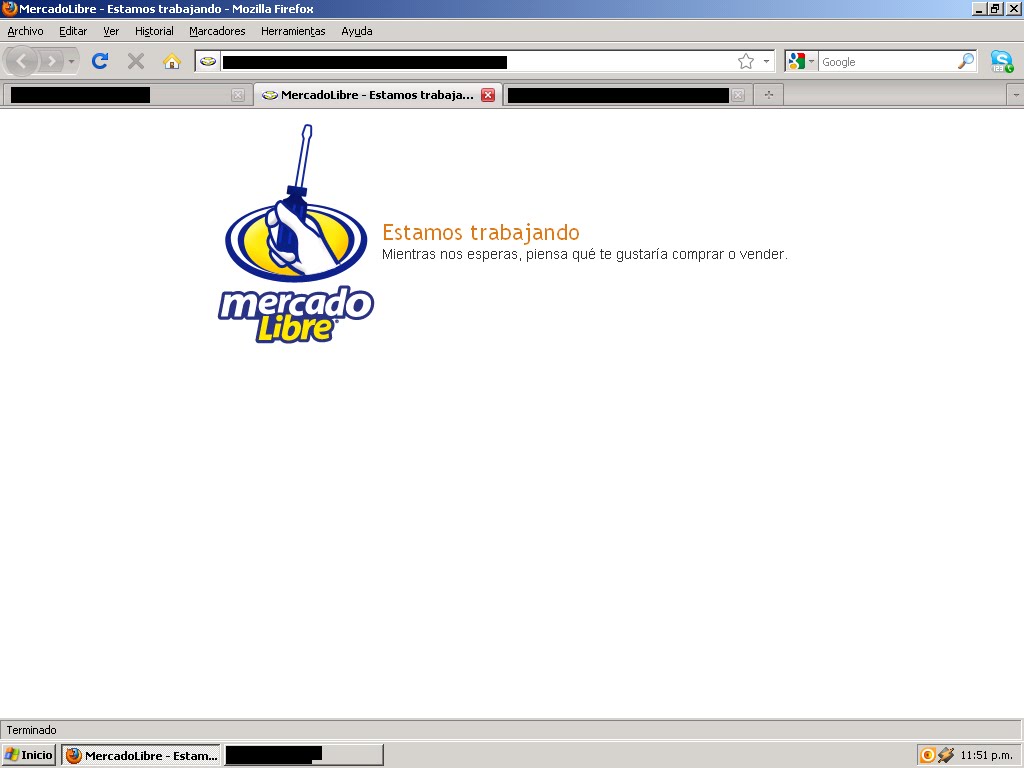Expand the address bar history dropdown
1024x768 pixels.
click(x=766, y=61)
